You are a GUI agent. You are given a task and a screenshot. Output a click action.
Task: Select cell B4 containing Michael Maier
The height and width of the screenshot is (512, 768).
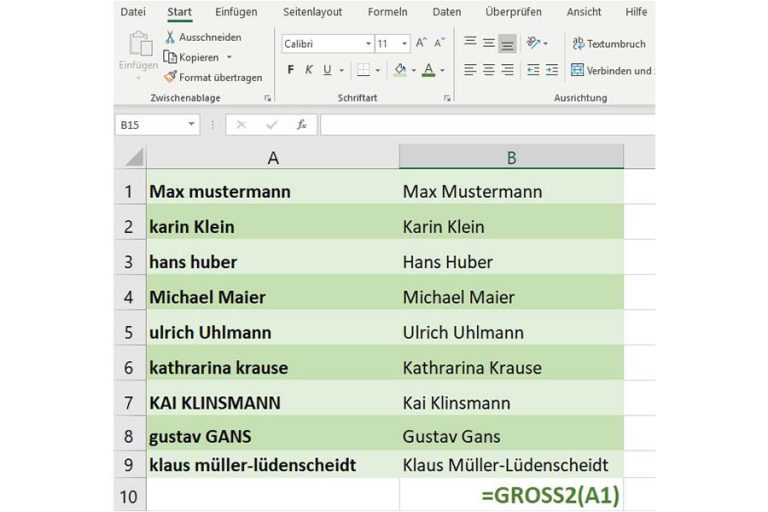pos(511,297)
